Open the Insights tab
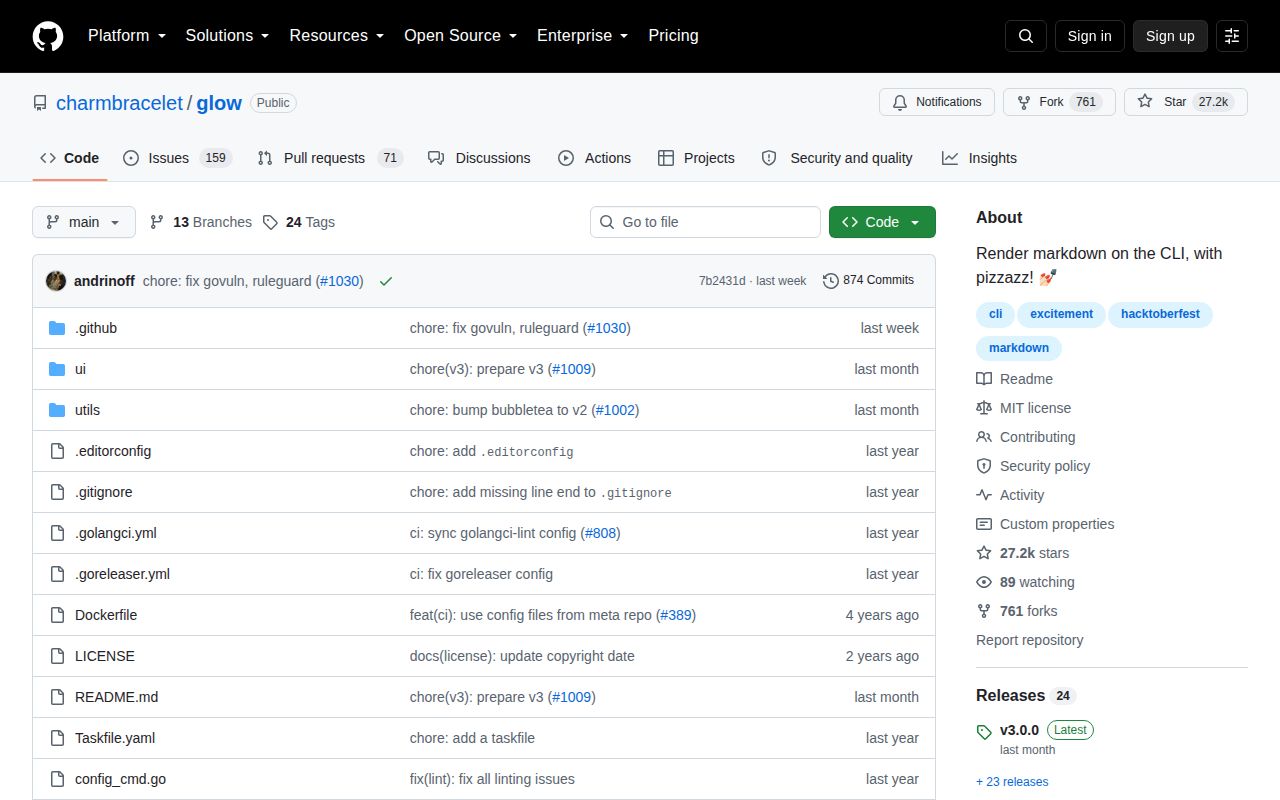 (x=979, y=158)
